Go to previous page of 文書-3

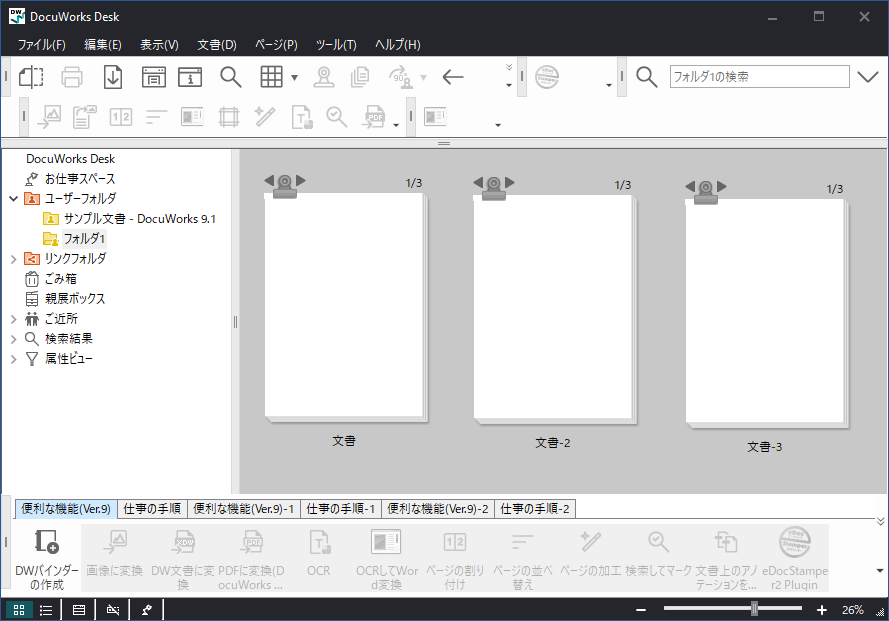[x=690, y=186]
